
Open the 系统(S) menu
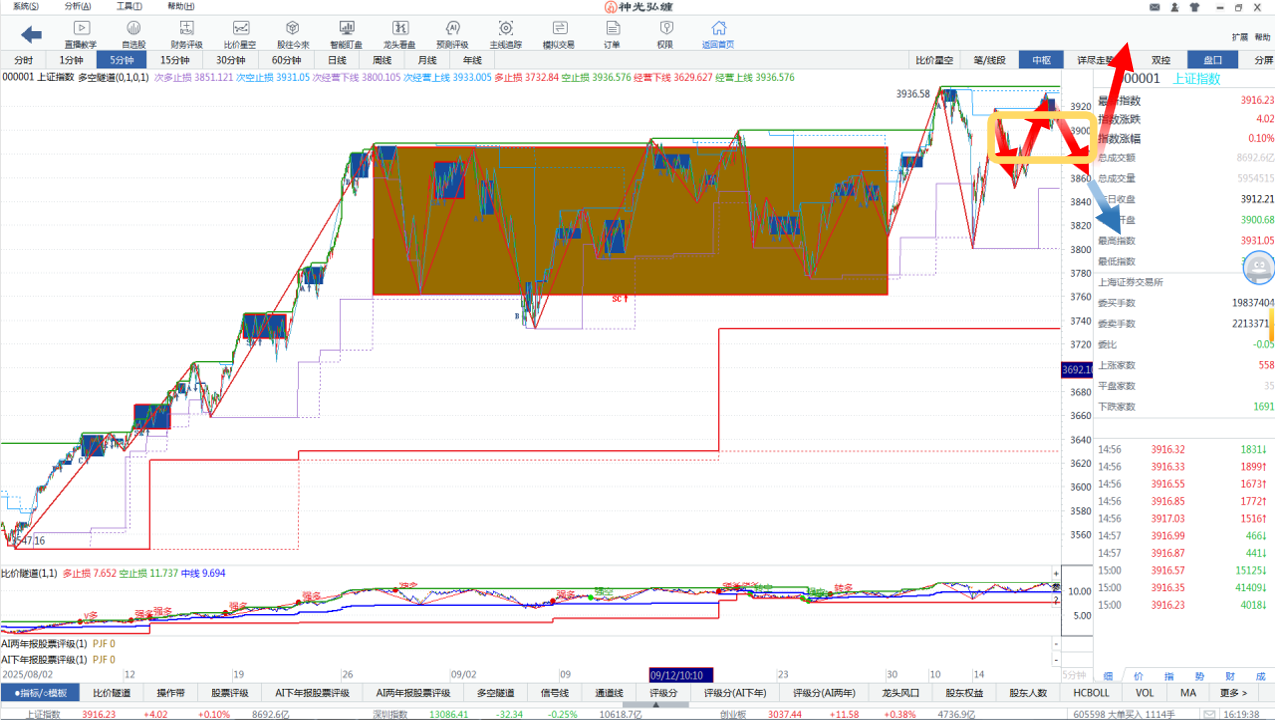point(26,6)
